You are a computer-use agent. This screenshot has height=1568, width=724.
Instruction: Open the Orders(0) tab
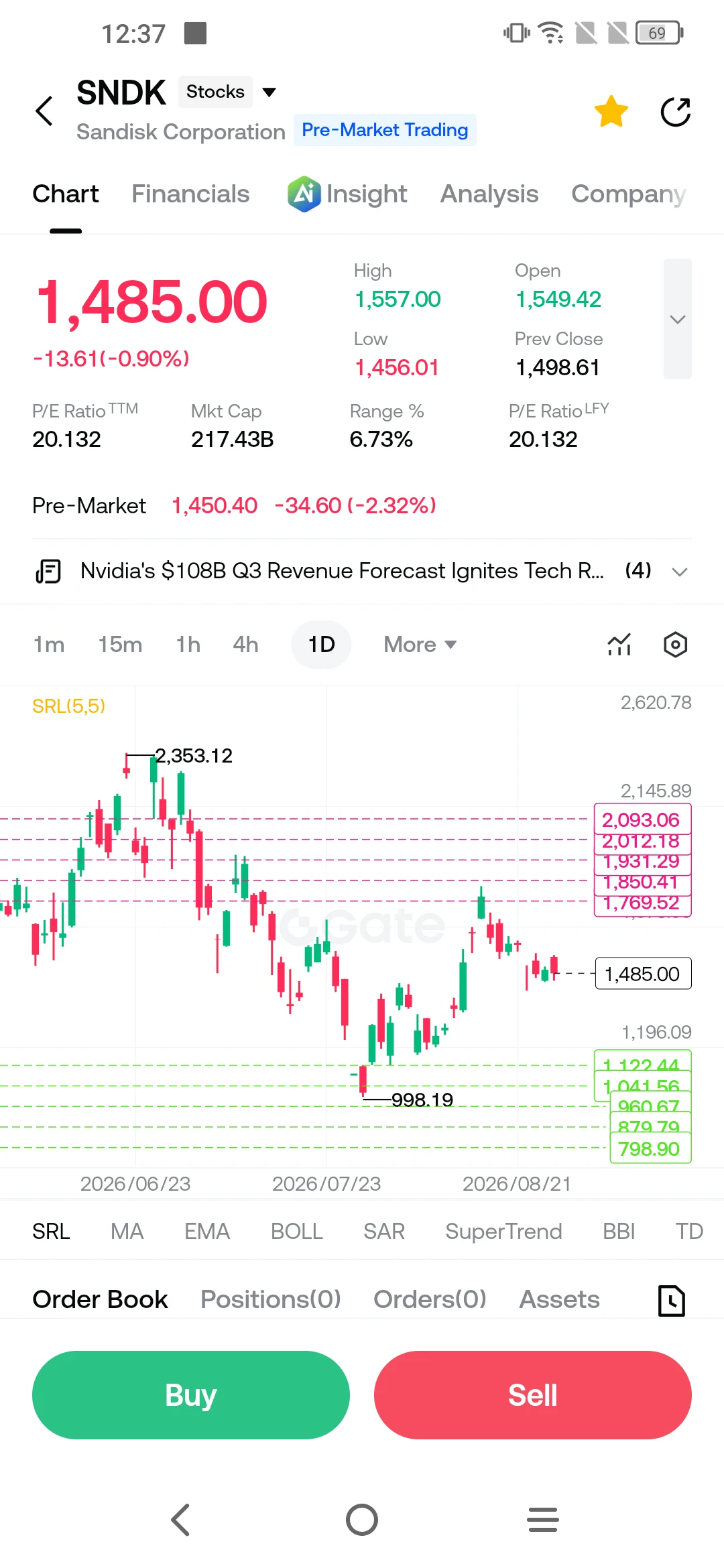point(430,1300)
